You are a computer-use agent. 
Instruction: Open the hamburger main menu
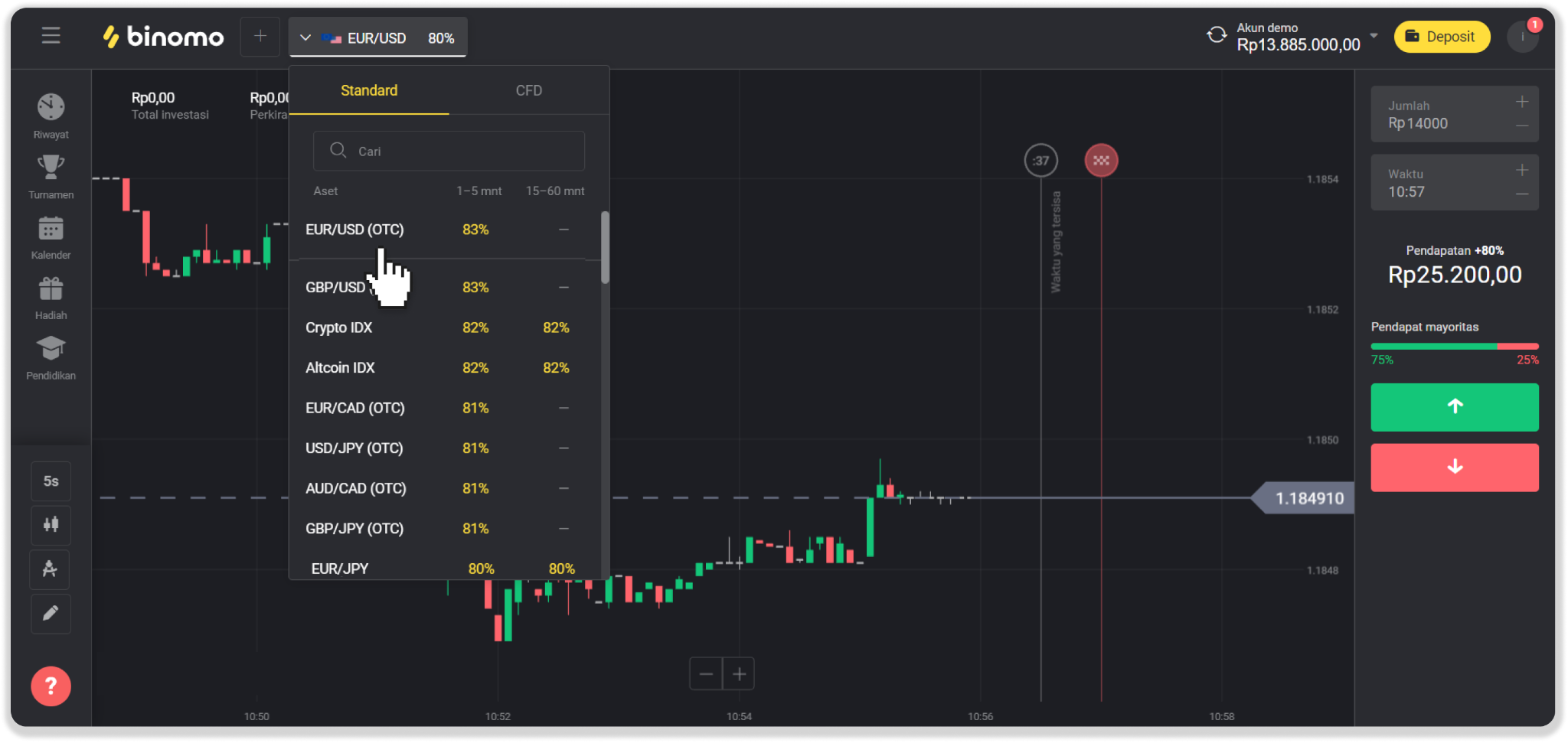pyautogui.click(x=51, y=36)
